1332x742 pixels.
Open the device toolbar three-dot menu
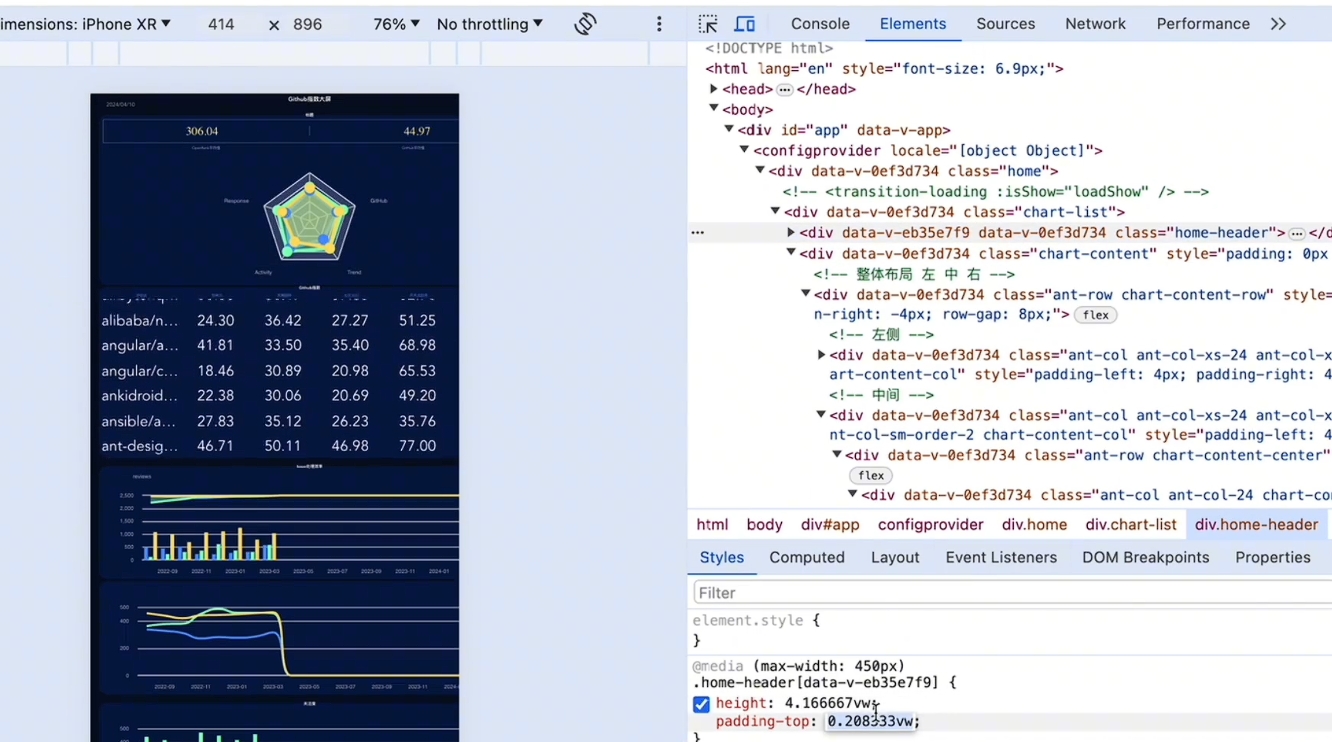659,24
